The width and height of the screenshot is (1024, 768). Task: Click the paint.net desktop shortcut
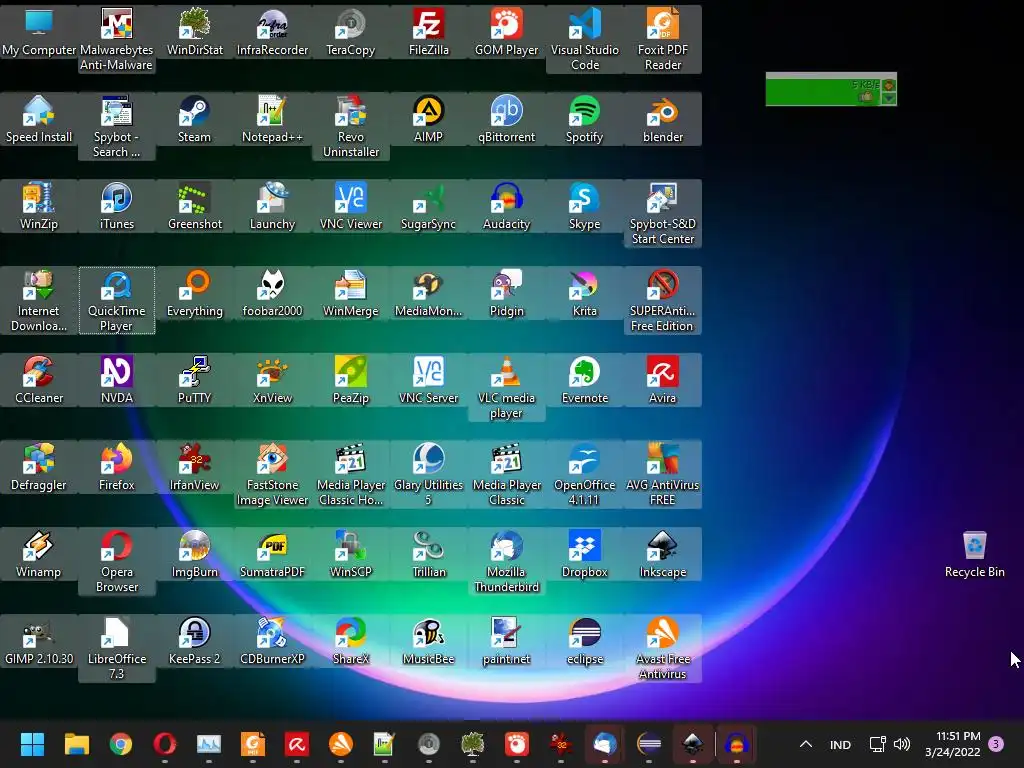tap(507, 641)
